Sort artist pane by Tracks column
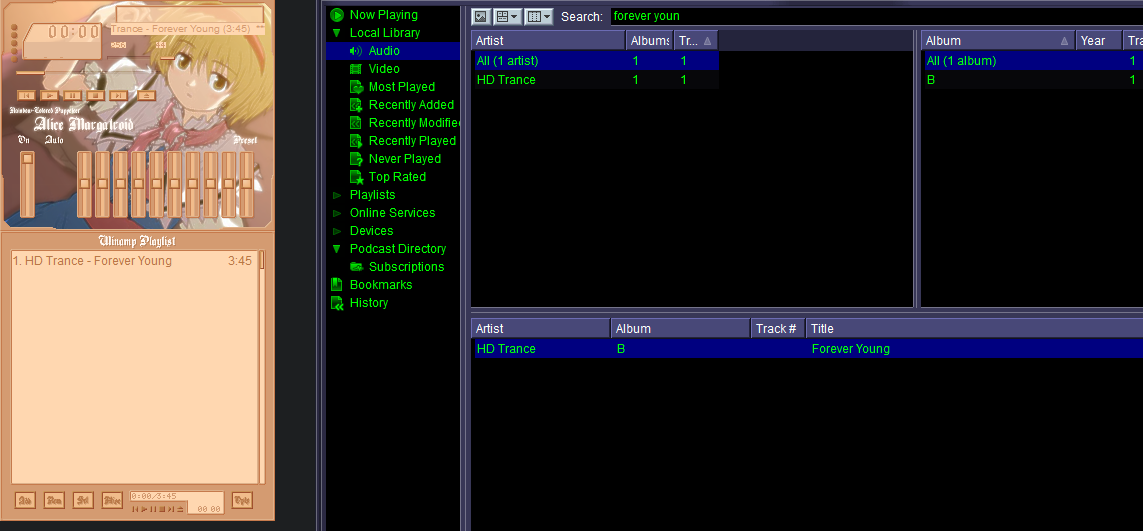Image resolution: width=1143 pixels, height=531 pixels. [696, 41]
